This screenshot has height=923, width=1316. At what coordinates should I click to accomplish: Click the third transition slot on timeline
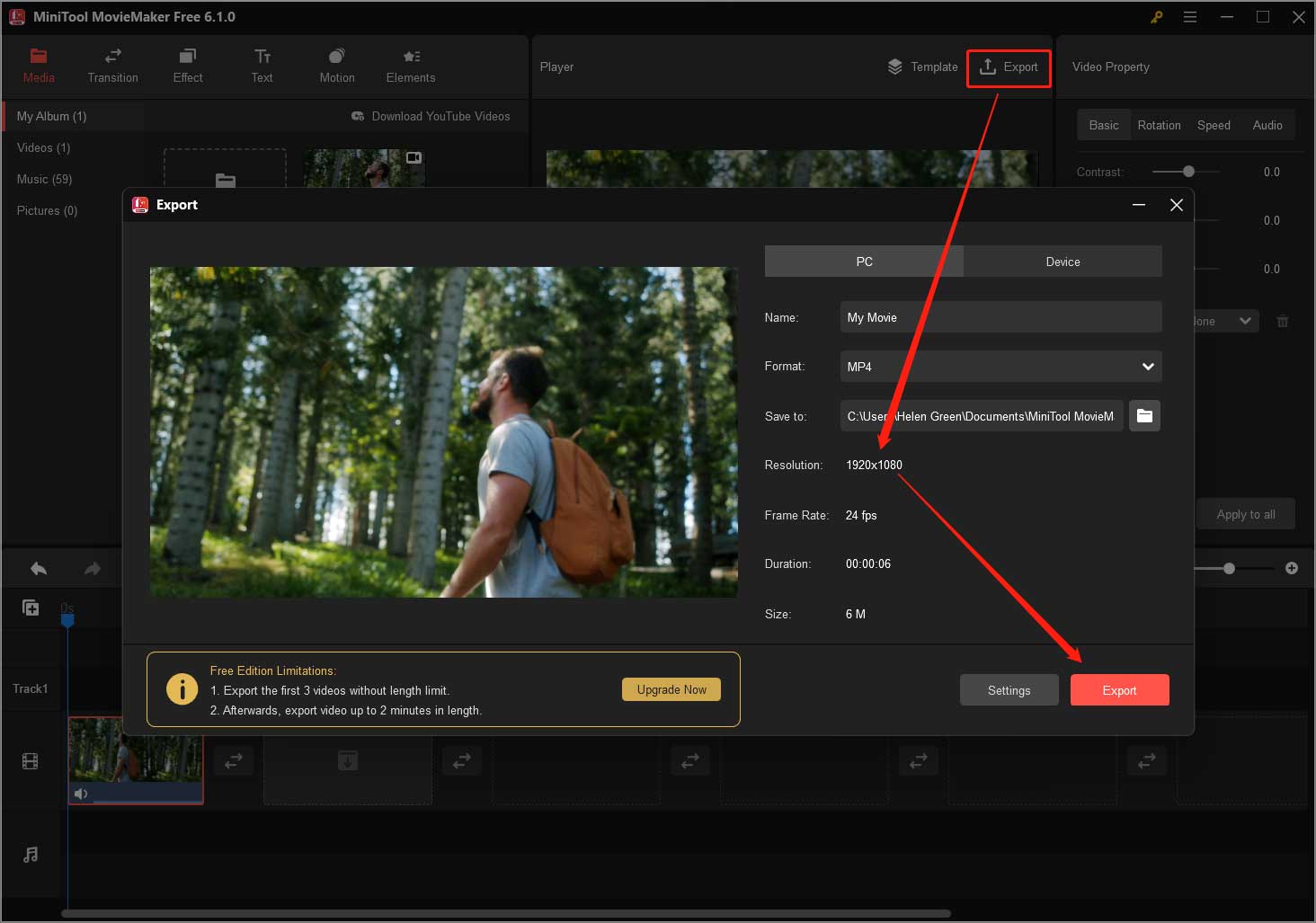[690, 760]
